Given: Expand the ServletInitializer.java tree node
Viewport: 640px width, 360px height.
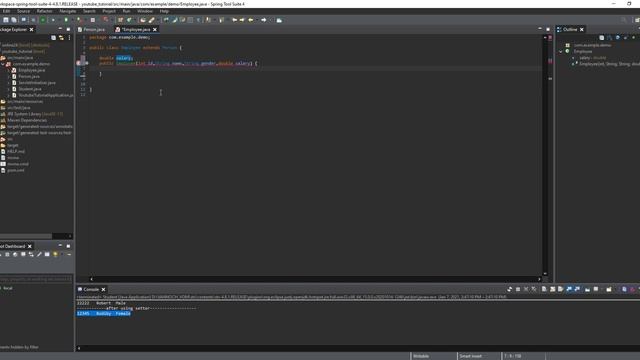Looking at the screenshot, I should [x=9, y=83].
